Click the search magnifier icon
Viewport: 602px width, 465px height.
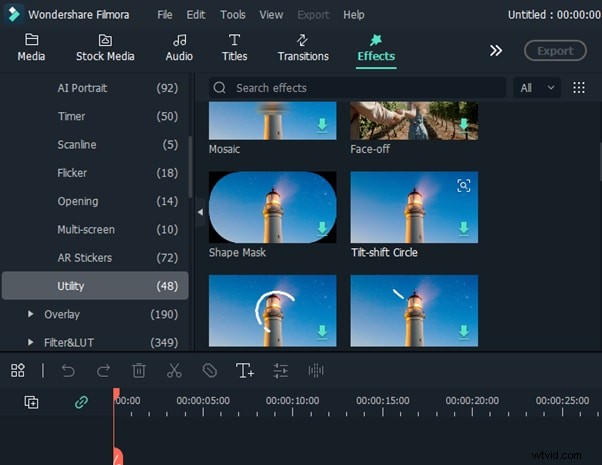click(x=220, y=88)
